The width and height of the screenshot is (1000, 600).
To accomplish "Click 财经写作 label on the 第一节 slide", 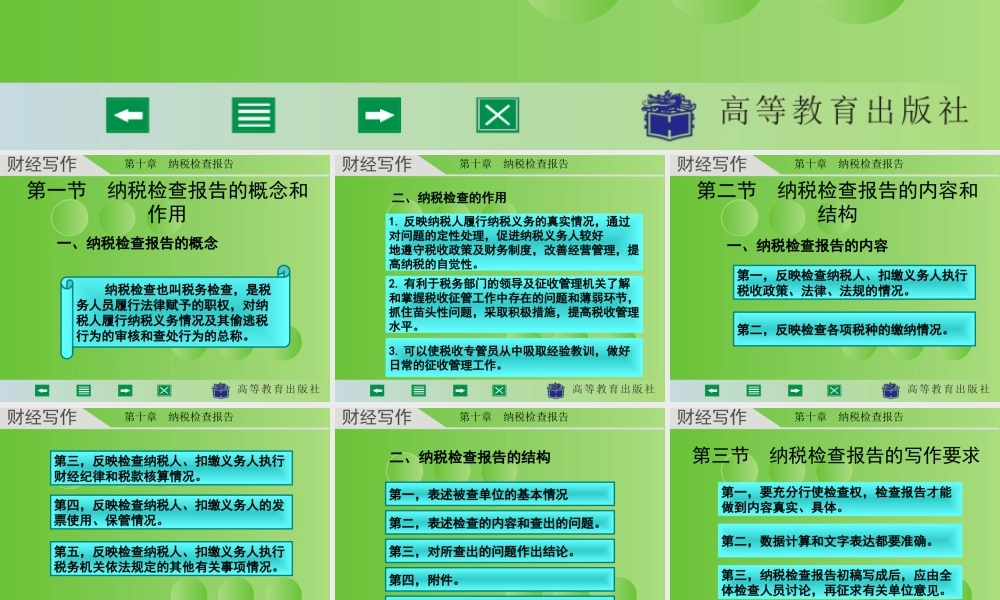I will pyautogui.click(x=41, y=164).
